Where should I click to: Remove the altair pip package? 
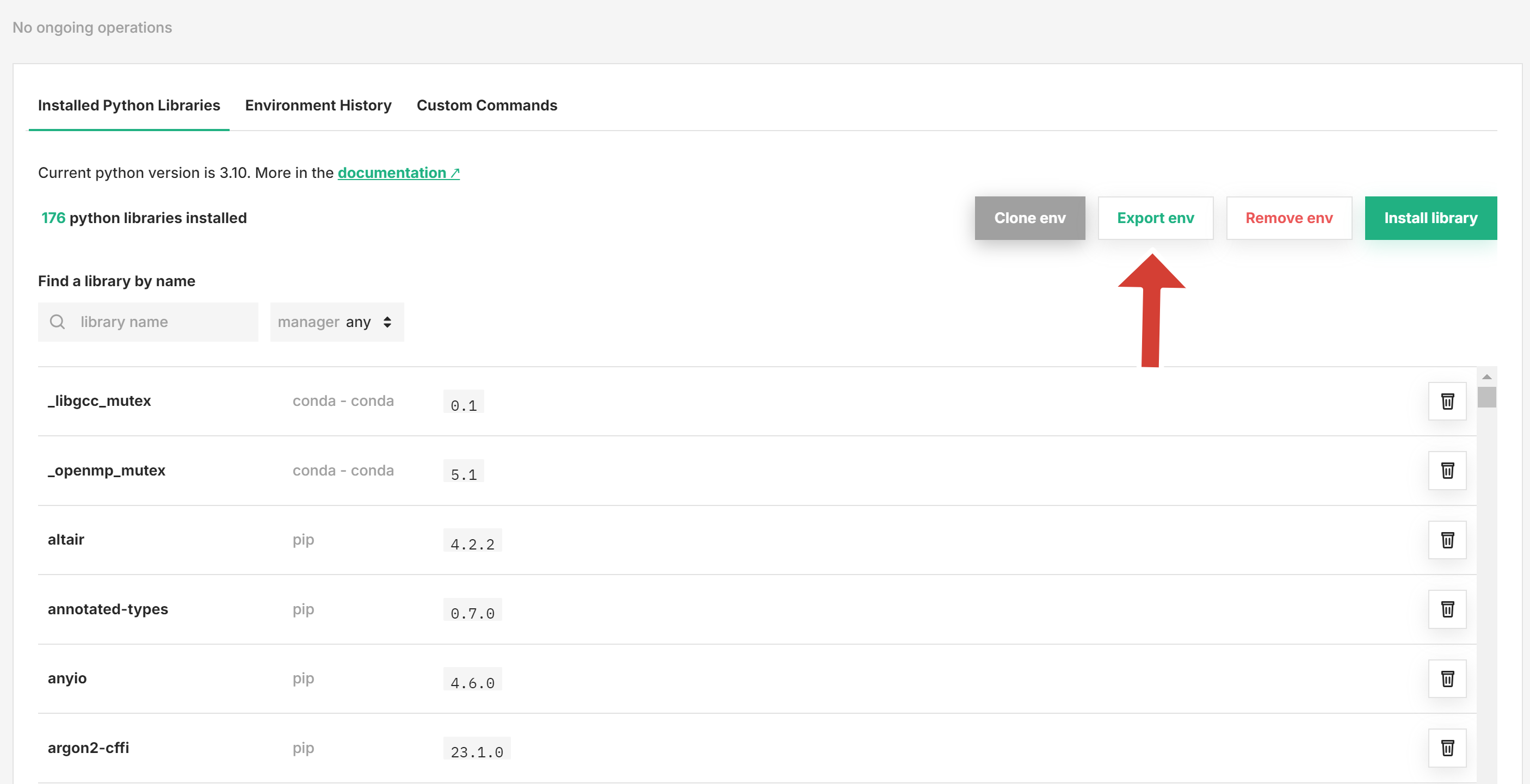point(1447,540)
